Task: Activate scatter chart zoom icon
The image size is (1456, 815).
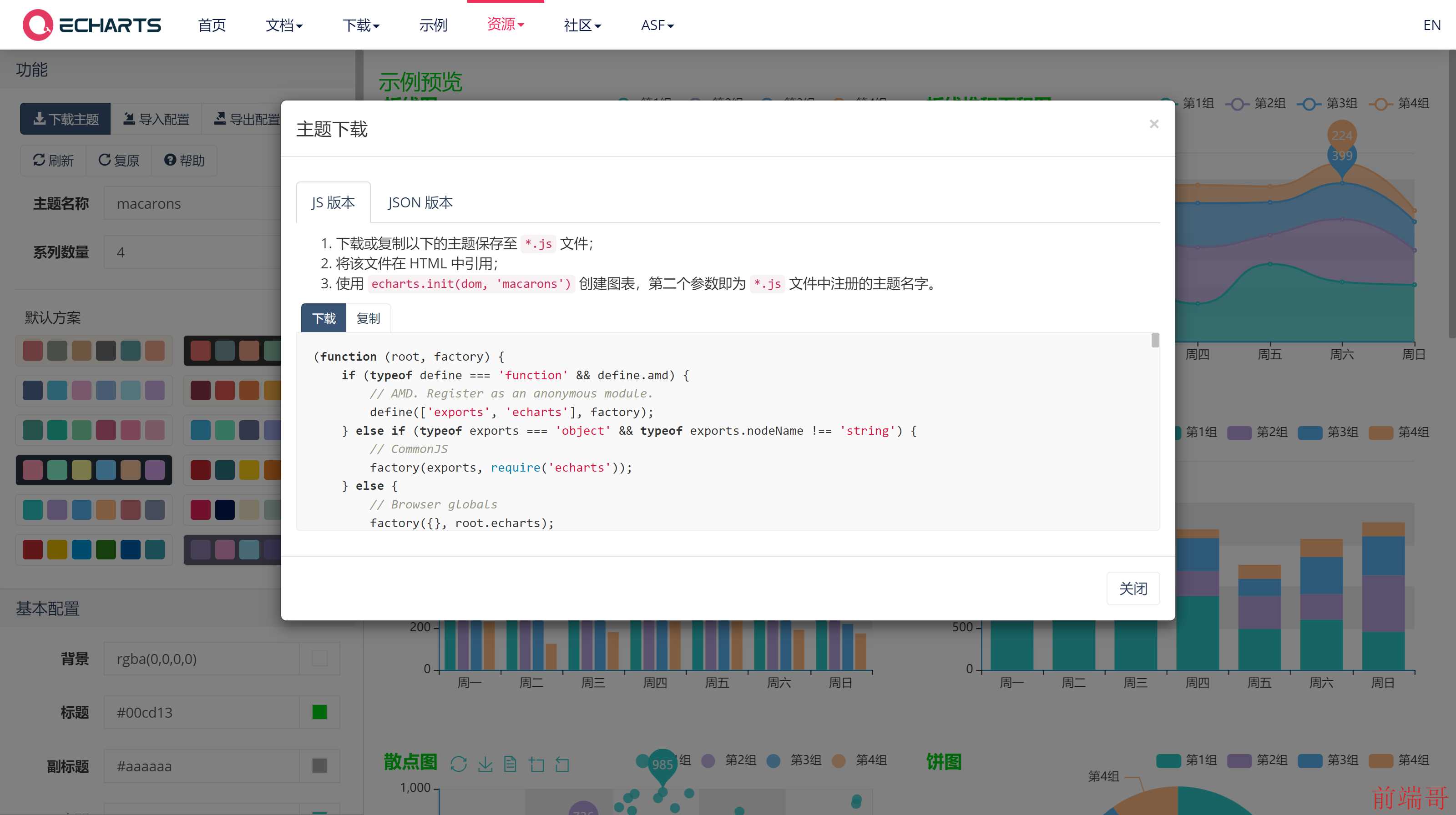Action: [536, 764]
